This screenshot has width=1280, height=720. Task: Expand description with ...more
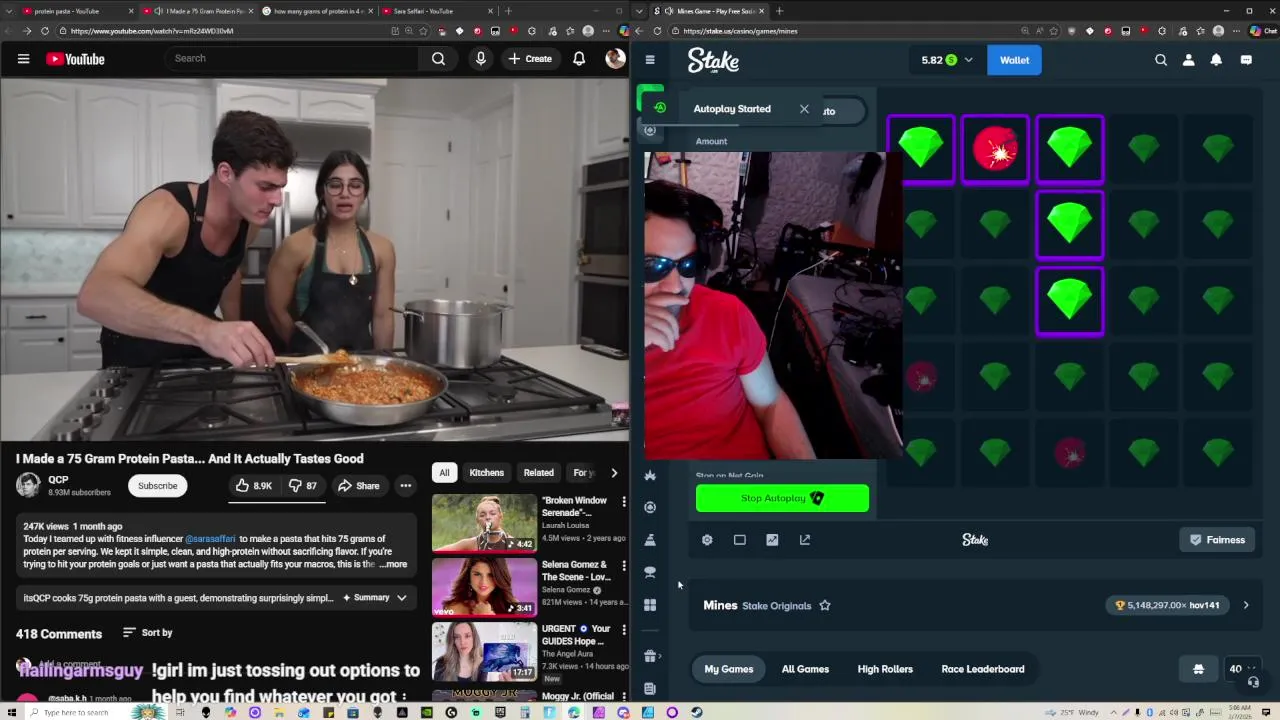tap(394, 564)
